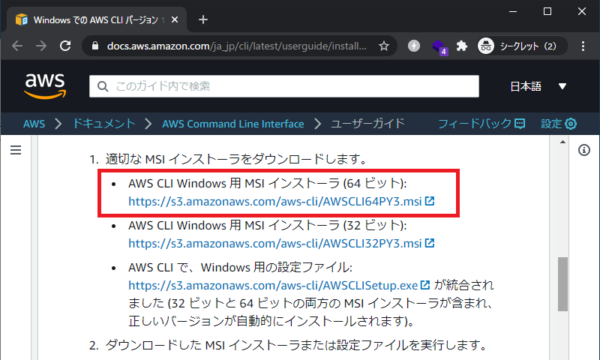Open the 日本語 language dropdown

pos(538,86)
